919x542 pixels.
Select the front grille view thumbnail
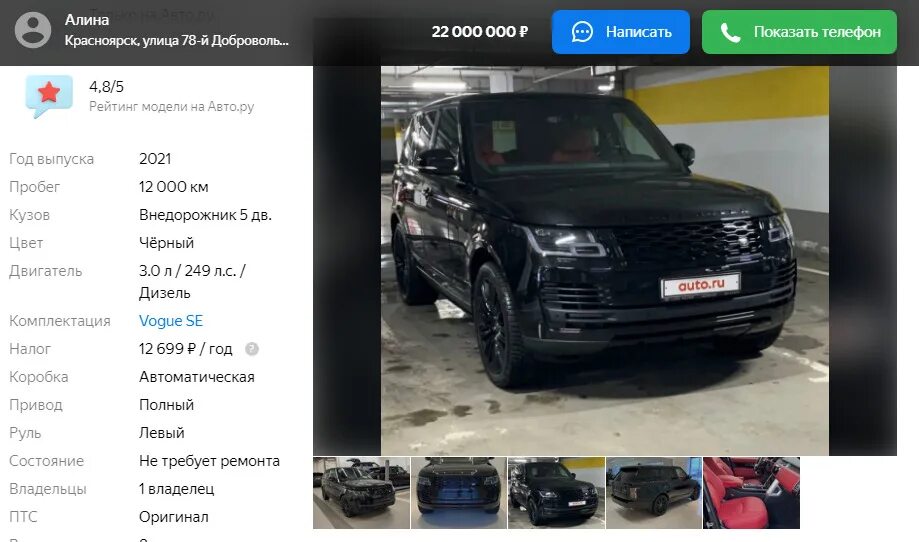pos(459,493)
